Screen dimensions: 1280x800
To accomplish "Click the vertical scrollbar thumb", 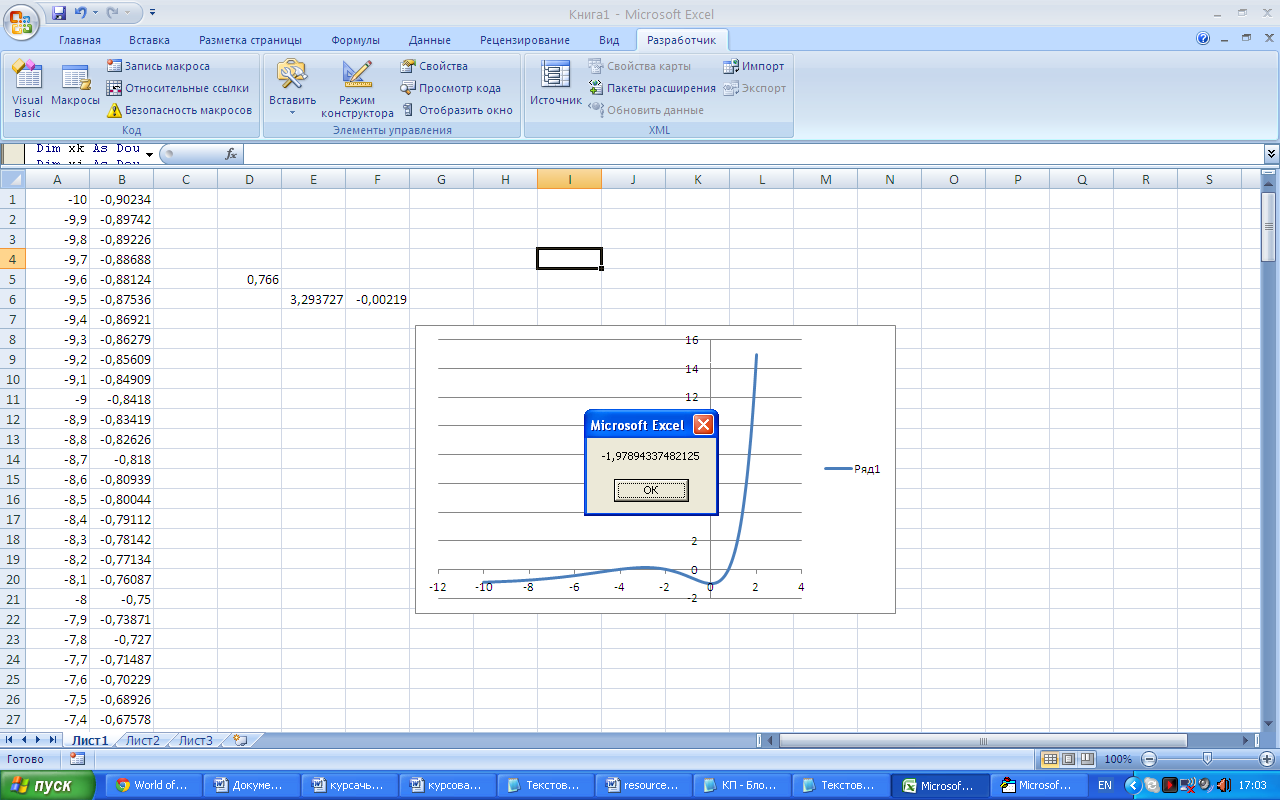I will coord(1271,226).
